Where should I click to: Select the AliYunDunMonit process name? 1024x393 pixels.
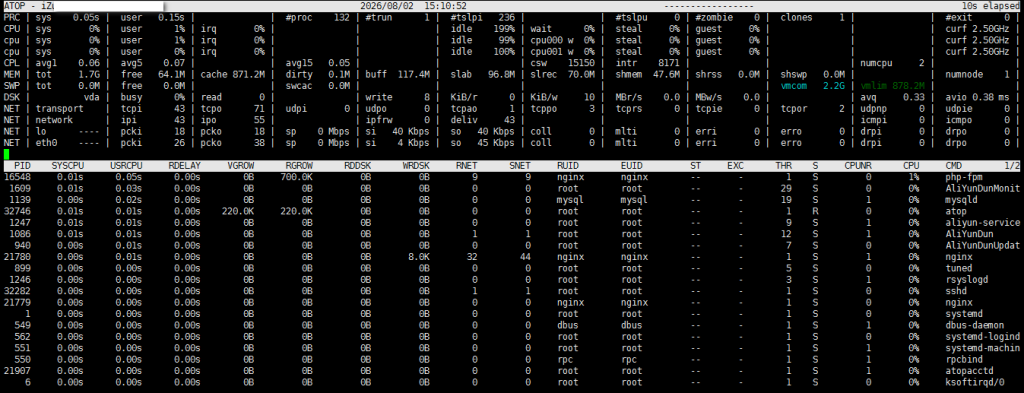(x=982, y=188)
